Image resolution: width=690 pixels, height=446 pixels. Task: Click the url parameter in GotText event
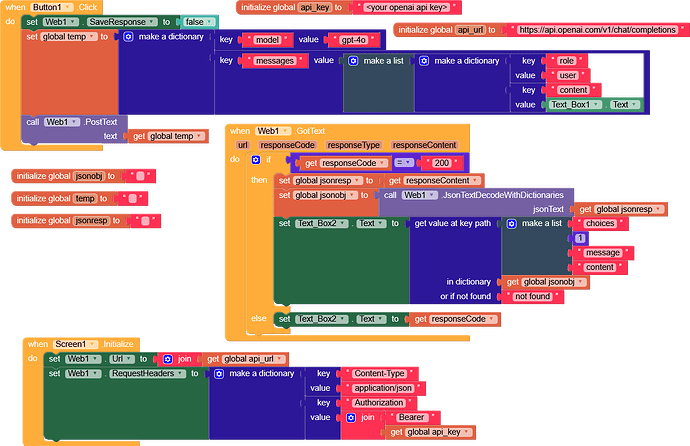[242, 145]
